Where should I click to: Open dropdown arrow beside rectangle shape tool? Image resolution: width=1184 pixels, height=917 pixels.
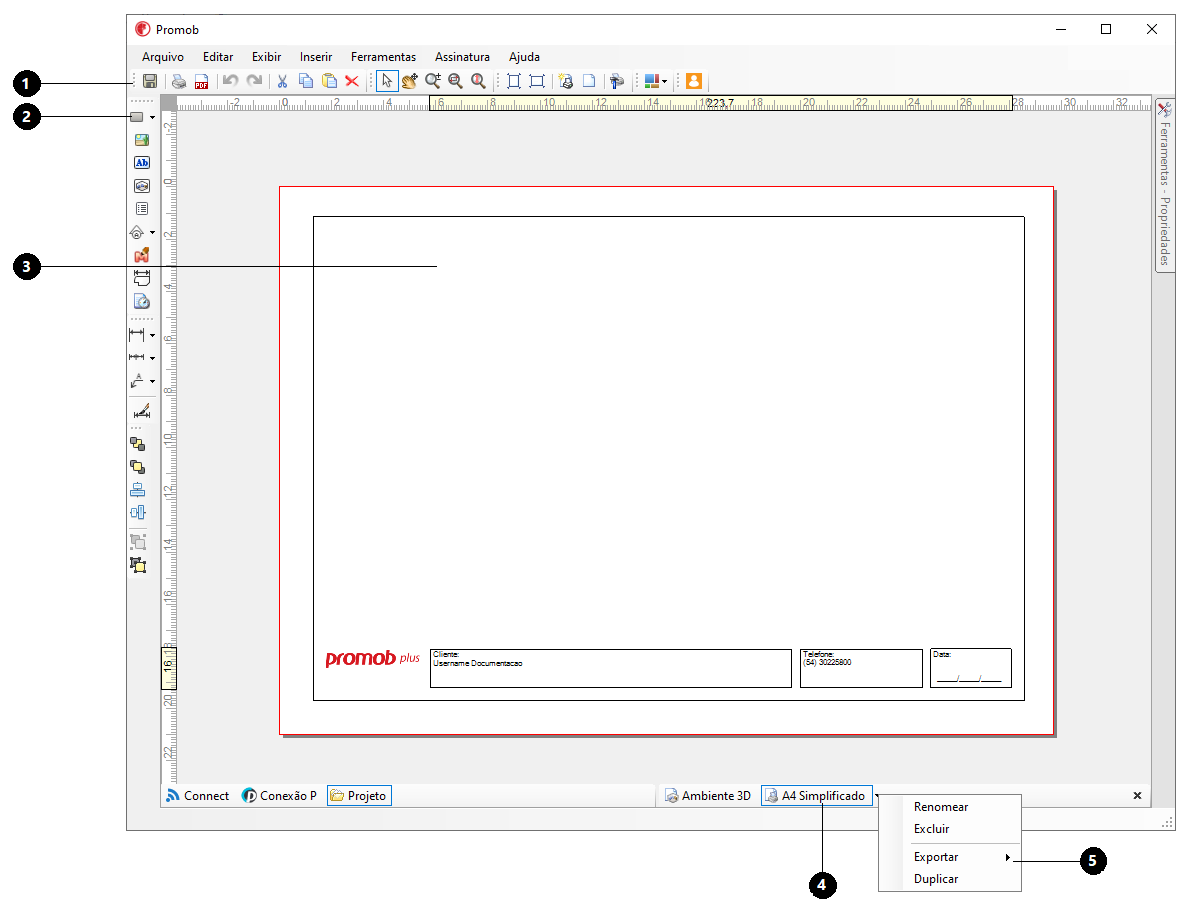(152, 118)
